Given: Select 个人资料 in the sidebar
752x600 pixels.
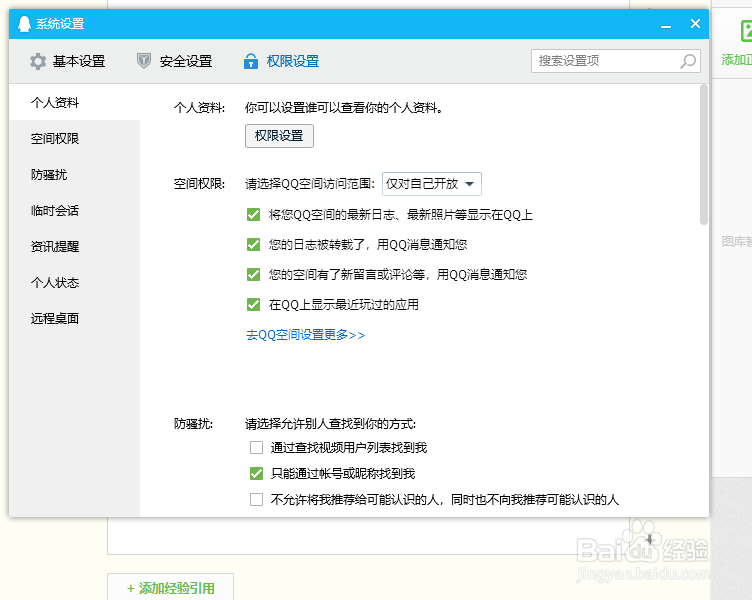Looking at the screenshot, I should (x=74, y=103).
